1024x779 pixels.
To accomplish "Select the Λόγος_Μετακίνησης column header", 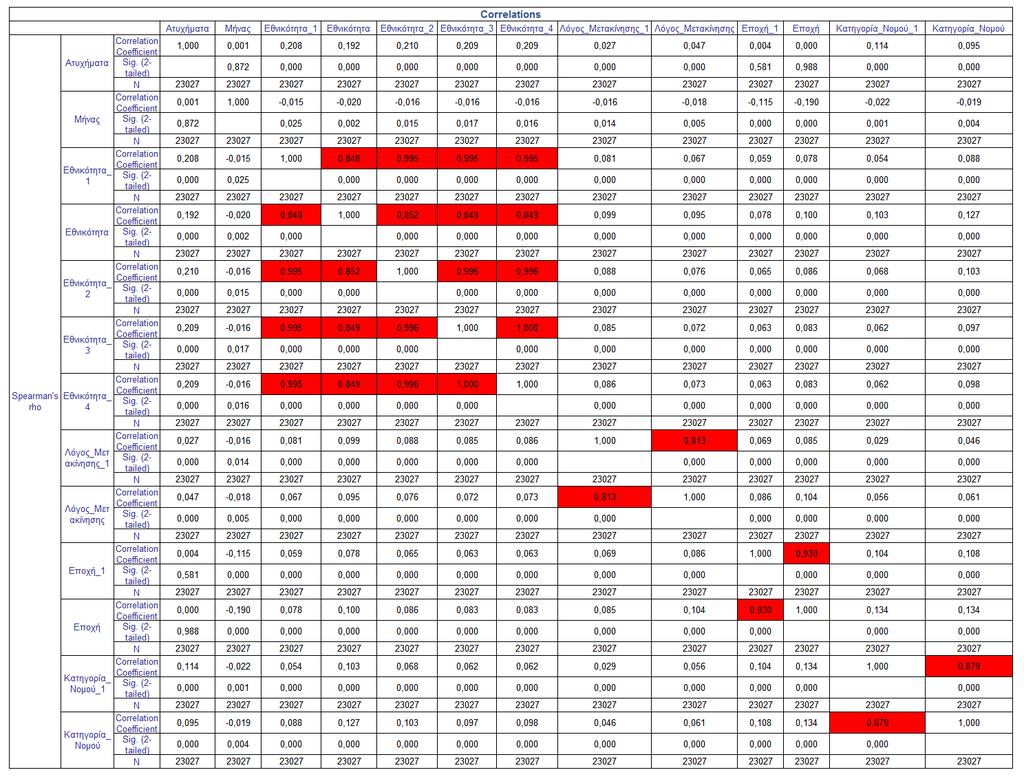I will (x=694, y=29).
